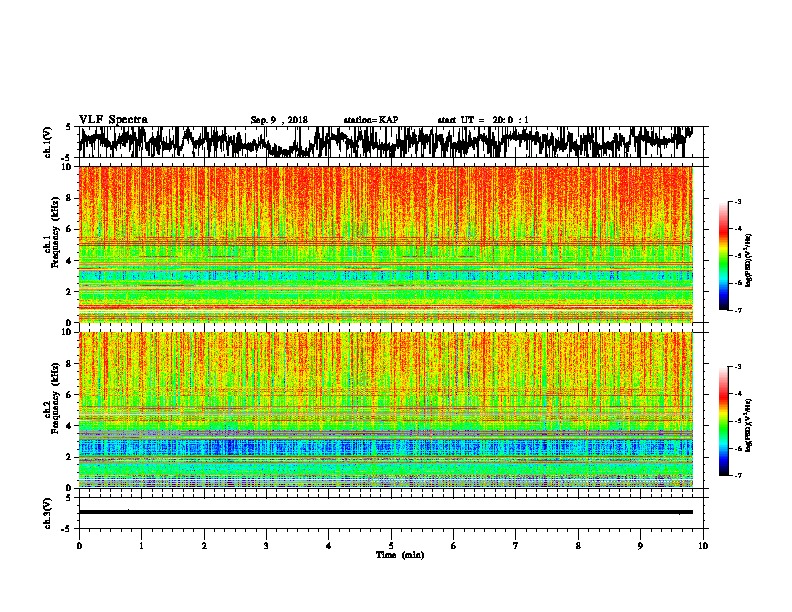Click the ch.2 spectrogram color scale bar

(724, 421)
